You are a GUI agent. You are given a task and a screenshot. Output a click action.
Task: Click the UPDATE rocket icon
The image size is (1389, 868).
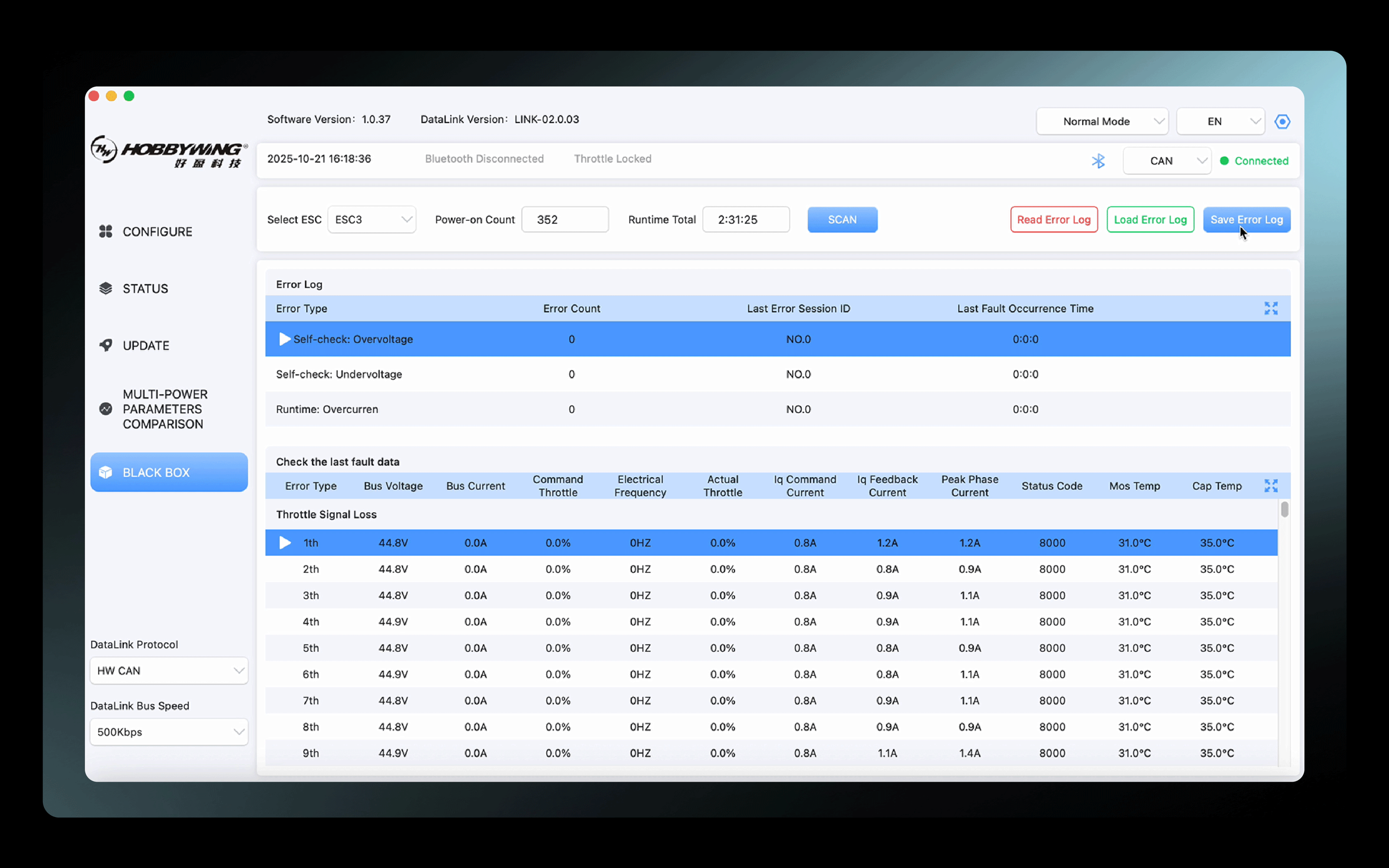[x=105, y=345]
